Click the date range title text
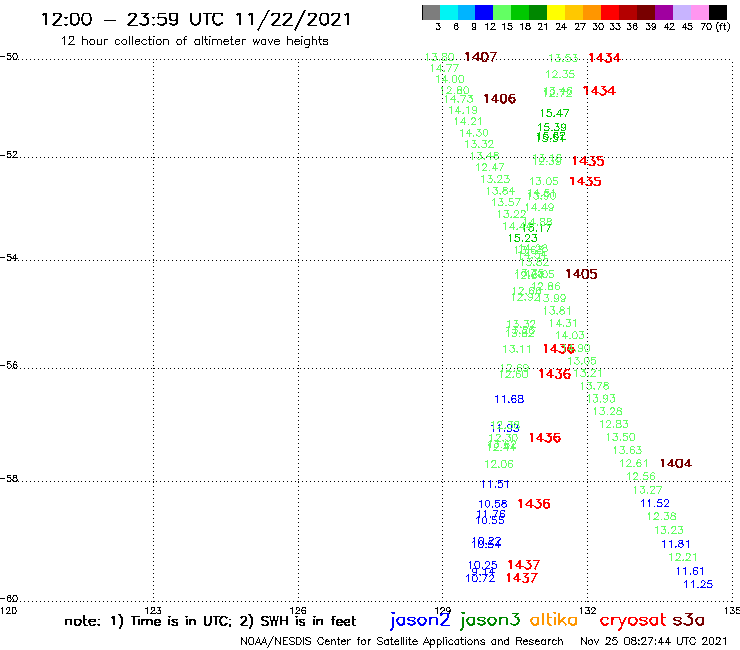Image resolution: width=740 pixels, height=650 pixels. coord(196,19)
